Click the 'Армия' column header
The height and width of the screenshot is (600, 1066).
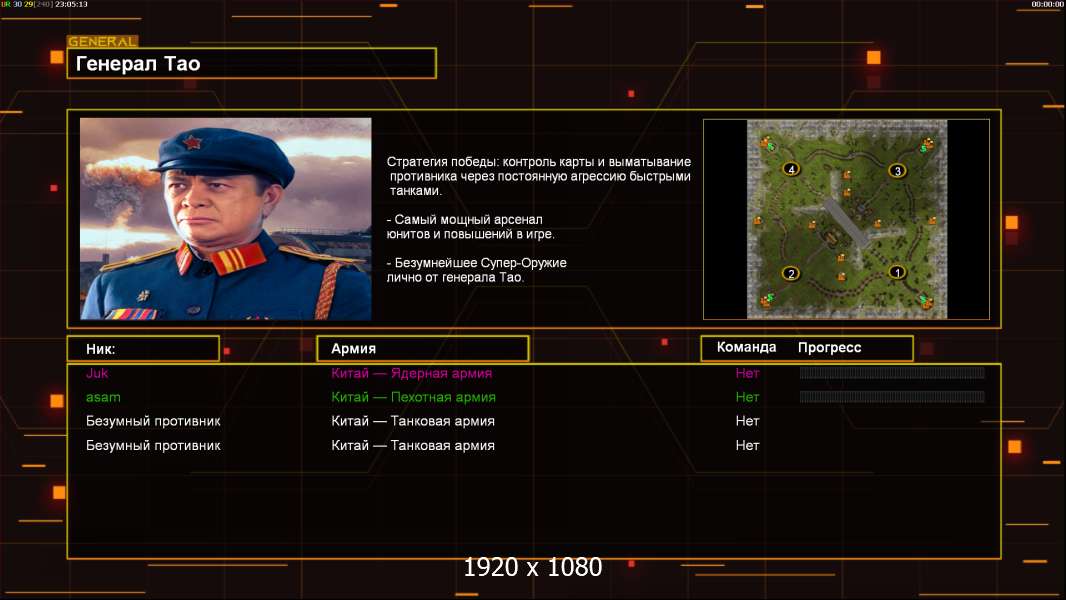(422, 349)
